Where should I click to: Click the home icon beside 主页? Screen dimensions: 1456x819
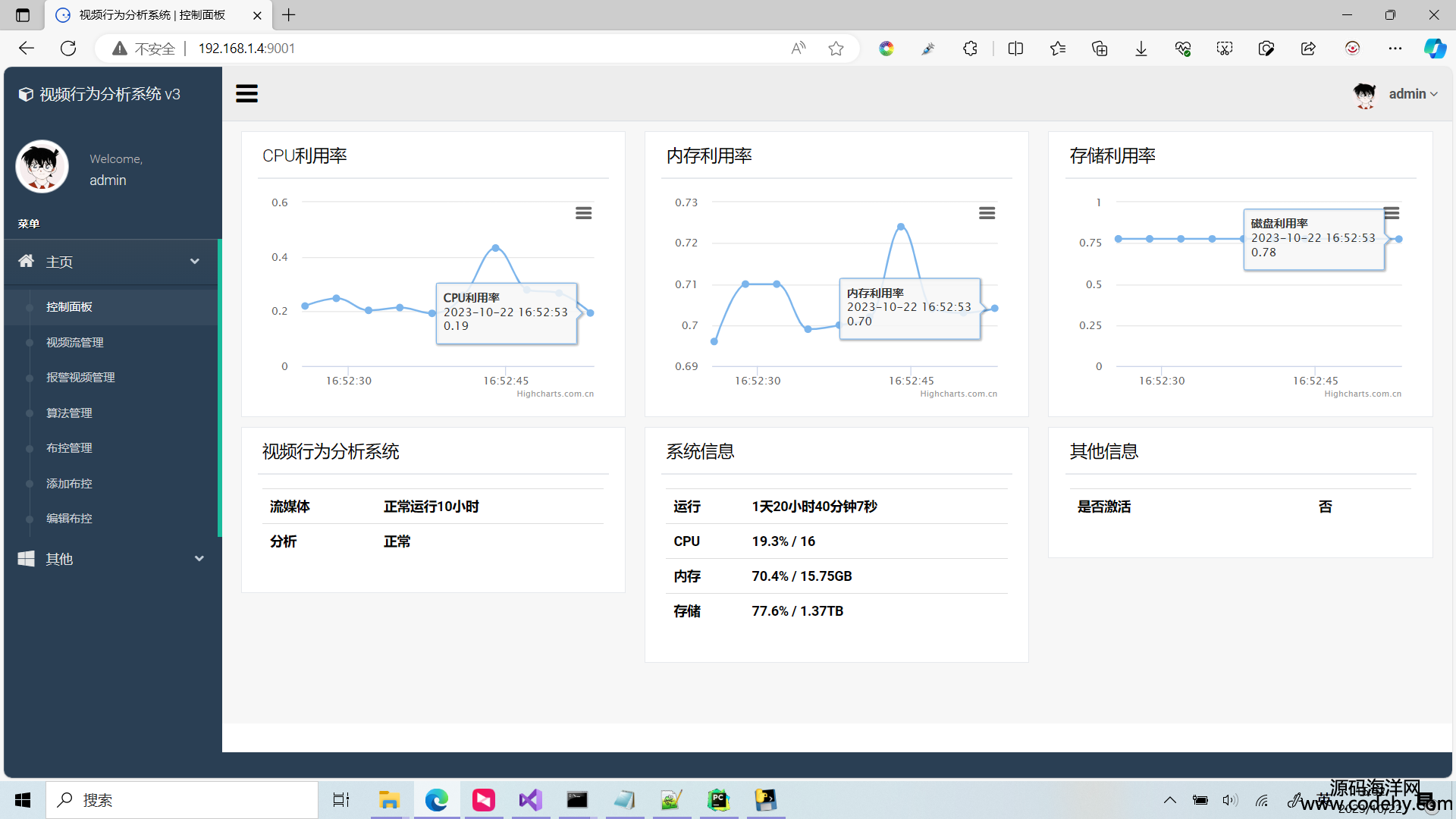click(x=26, y=262)
